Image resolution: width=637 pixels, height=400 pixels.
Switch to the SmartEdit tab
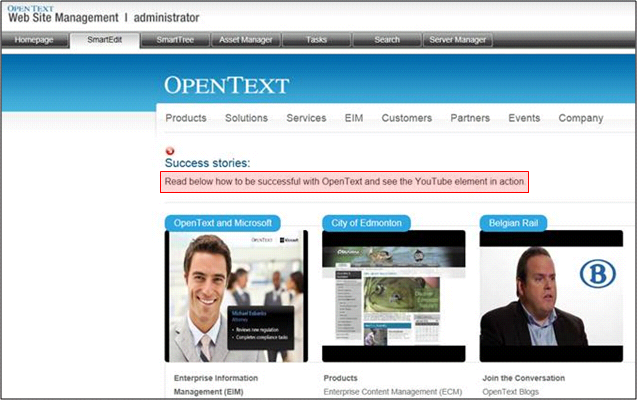(x=104, y=40)
